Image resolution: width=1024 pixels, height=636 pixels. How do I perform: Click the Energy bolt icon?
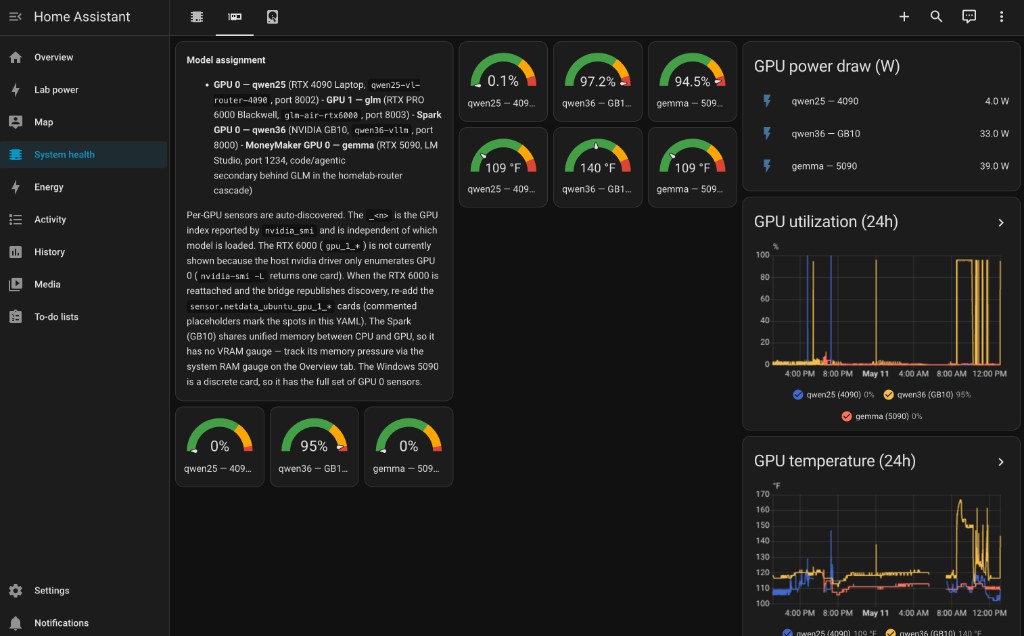click(x=16, y=187)
